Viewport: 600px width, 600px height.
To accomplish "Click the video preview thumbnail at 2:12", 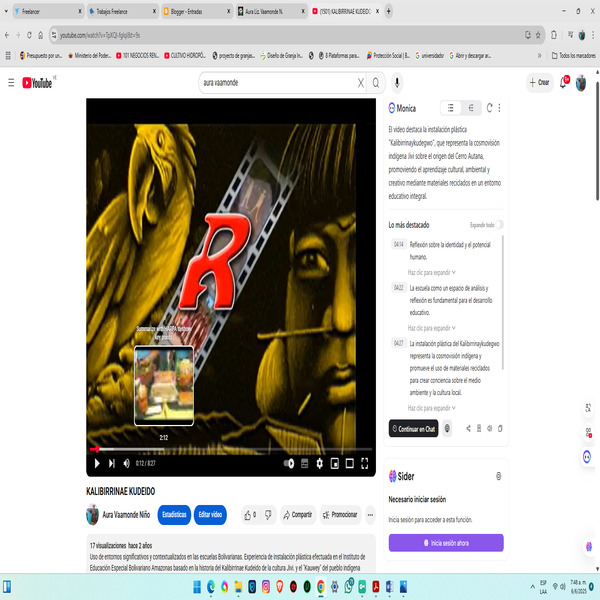I will (164, 385).
